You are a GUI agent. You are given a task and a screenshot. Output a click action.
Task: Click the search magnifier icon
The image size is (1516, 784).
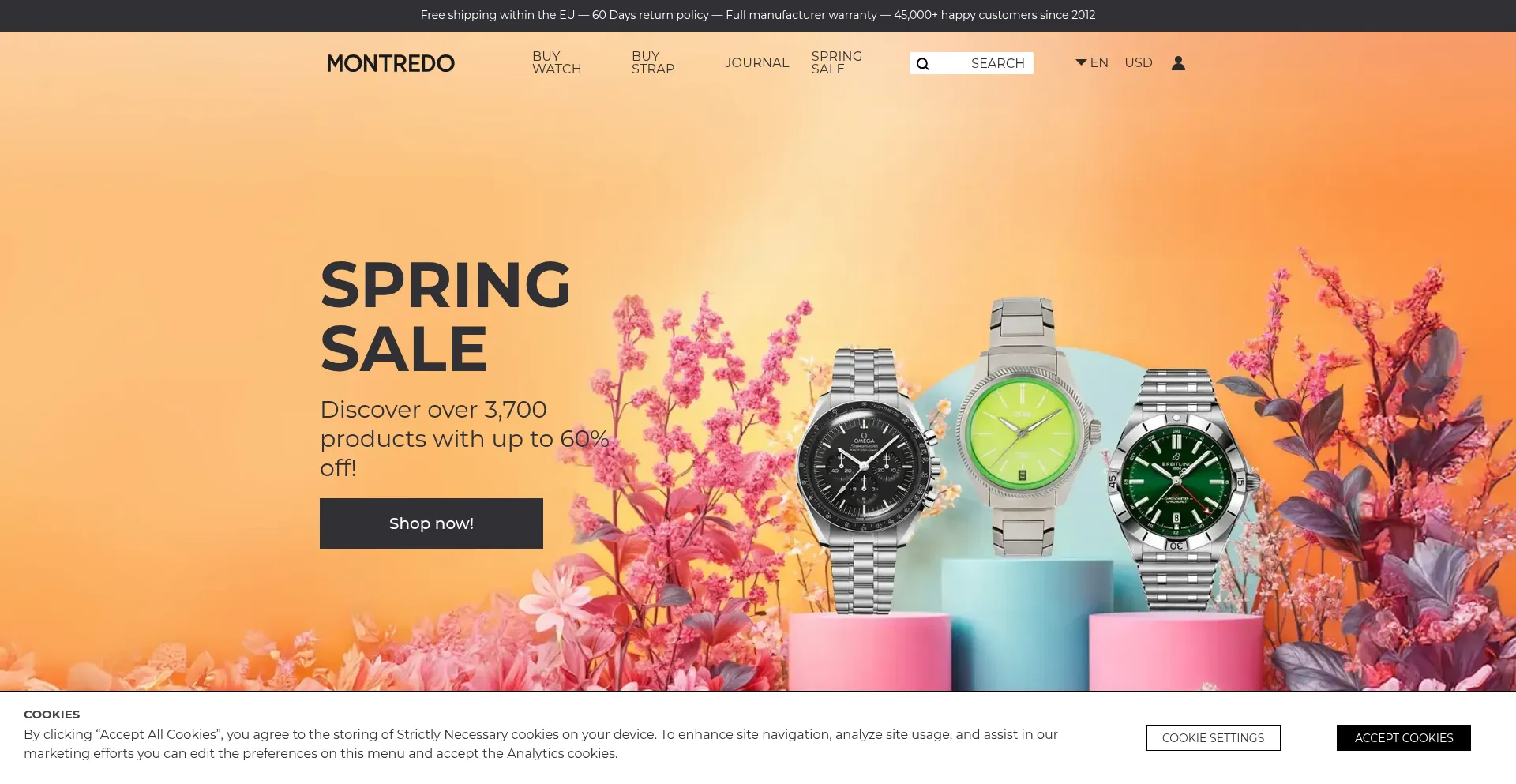click(922, 64)
